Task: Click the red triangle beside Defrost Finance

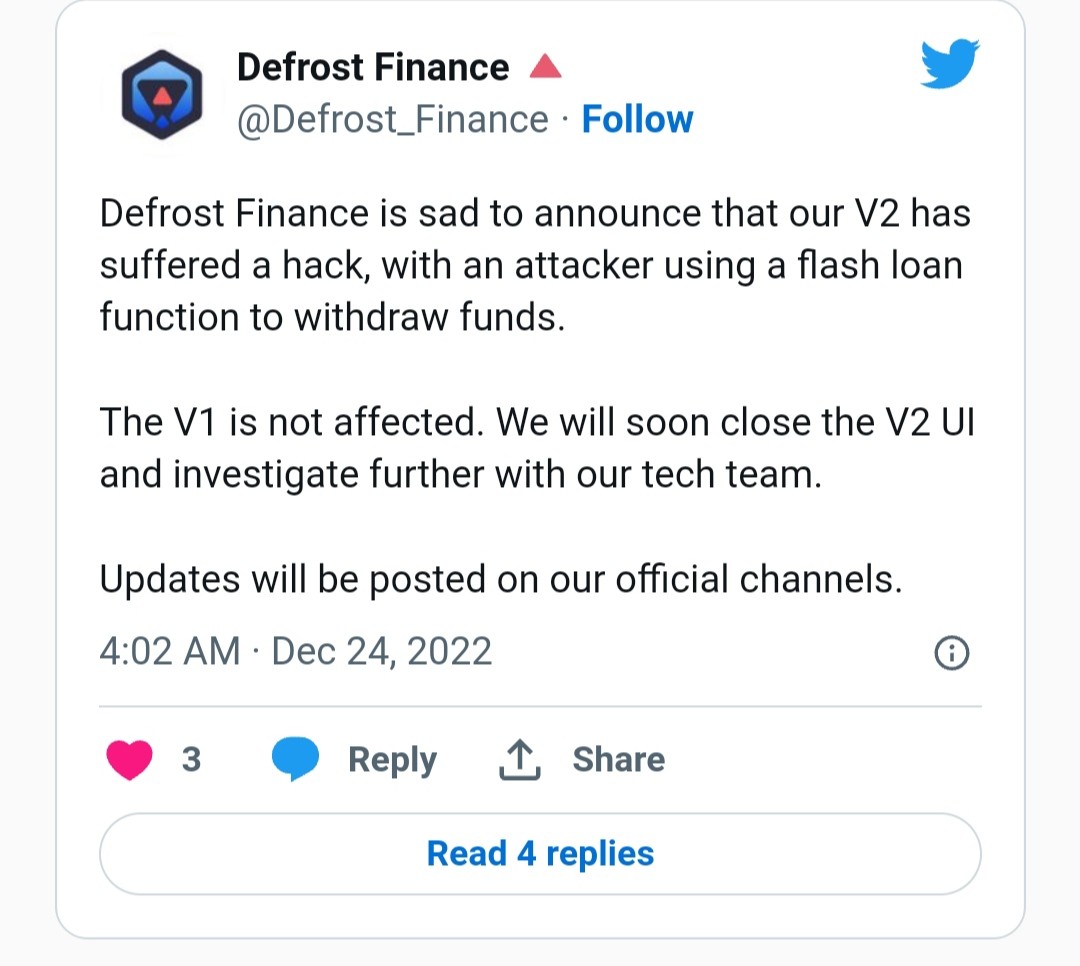Action: point(546,67)
